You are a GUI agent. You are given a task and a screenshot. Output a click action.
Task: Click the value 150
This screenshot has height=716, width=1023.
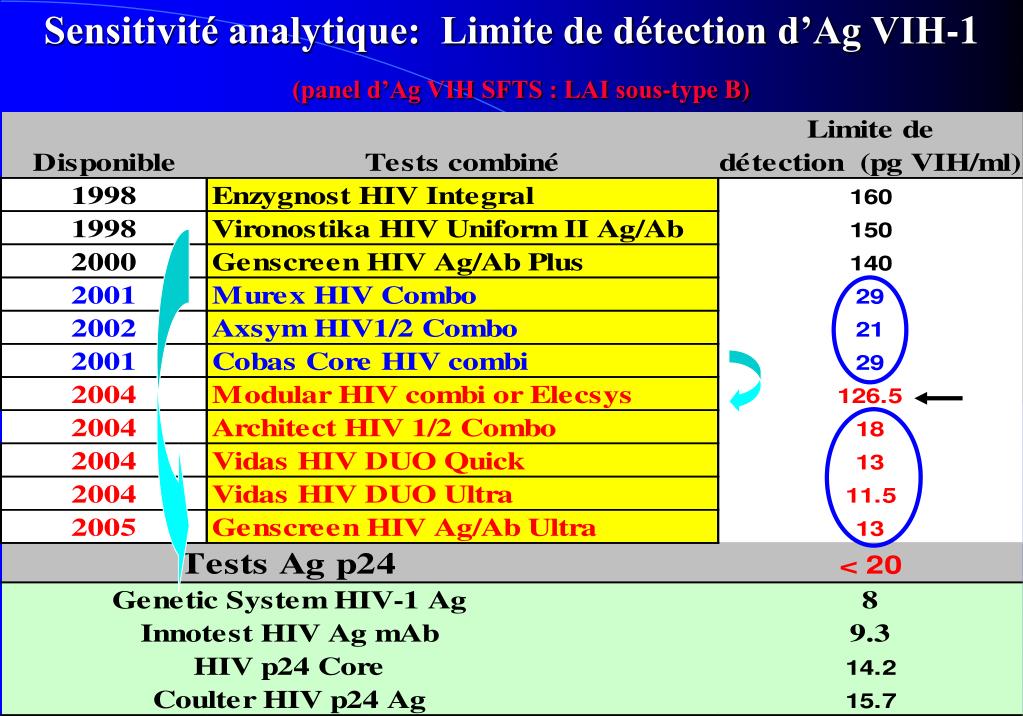pyautogui.click(x=871, y=230)
